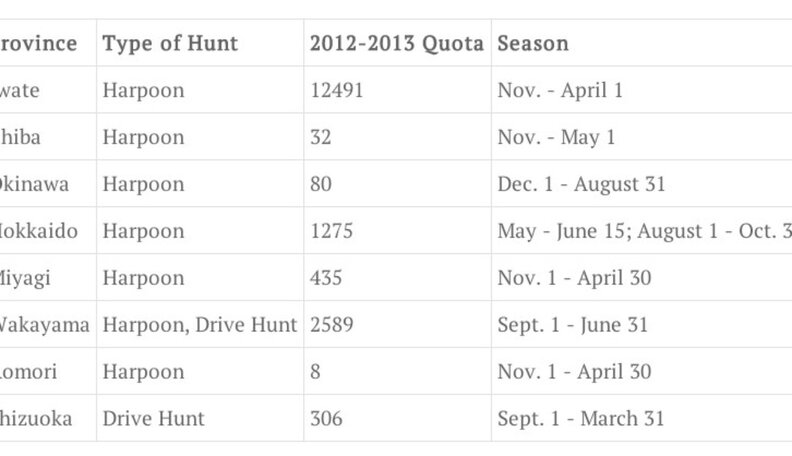This screenshot has height=456, width=792.
Task: Click the "Sept. 1 - June 31" cell
Action: pyautogui.click(x=572, y=325)
